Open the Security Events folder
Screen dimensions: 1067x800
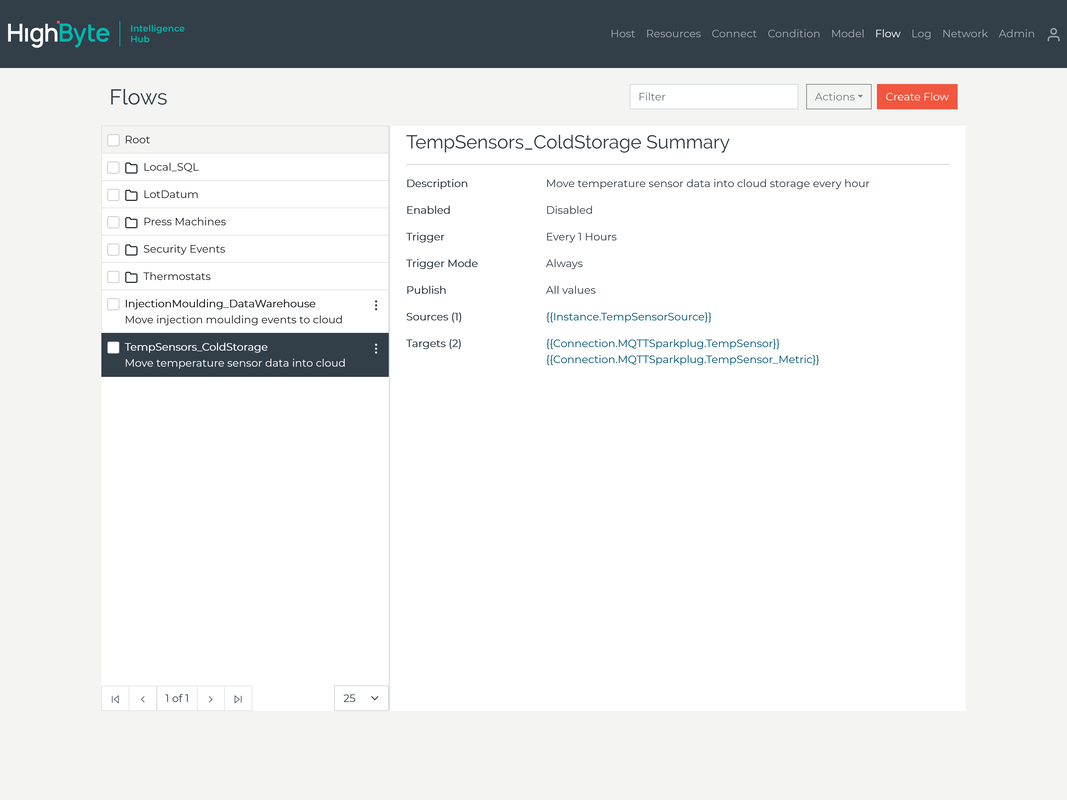coord(131,248)
